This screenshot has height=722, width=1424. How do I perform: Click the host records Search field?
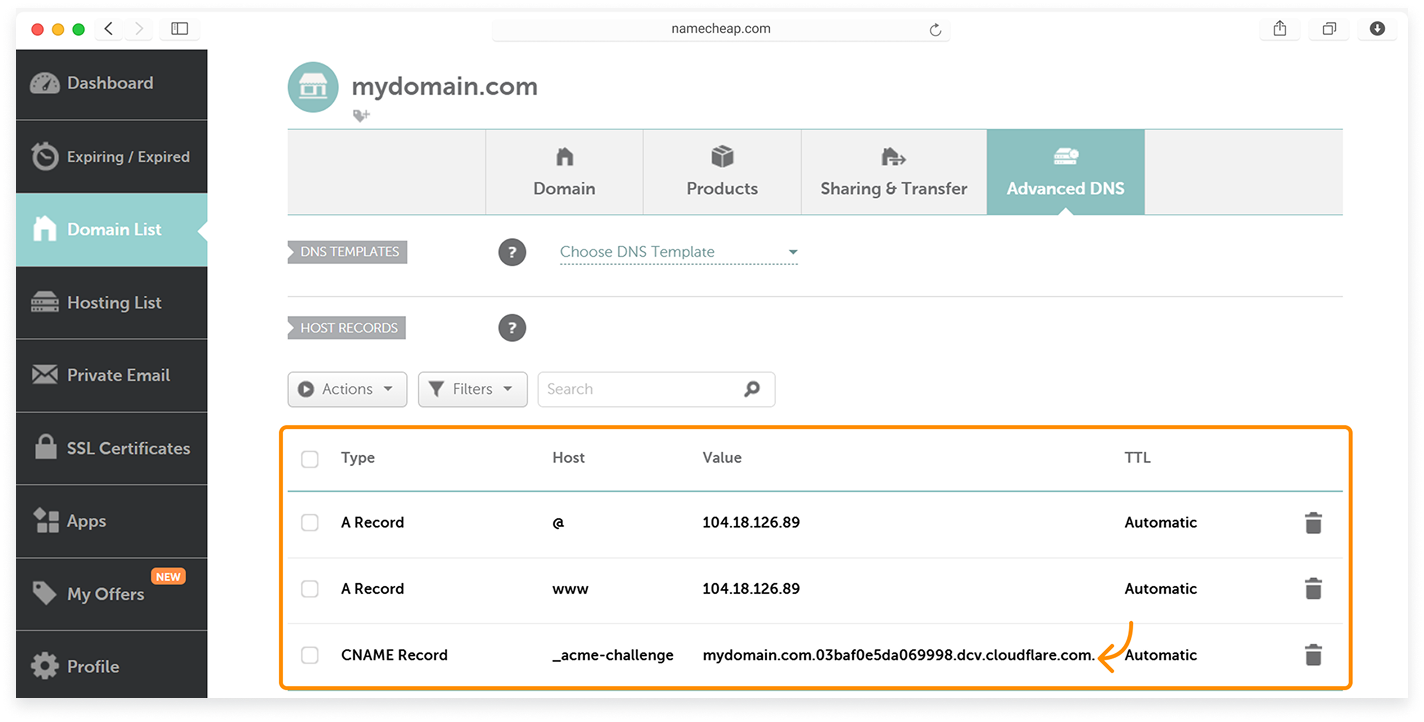[x=640, y=389]
